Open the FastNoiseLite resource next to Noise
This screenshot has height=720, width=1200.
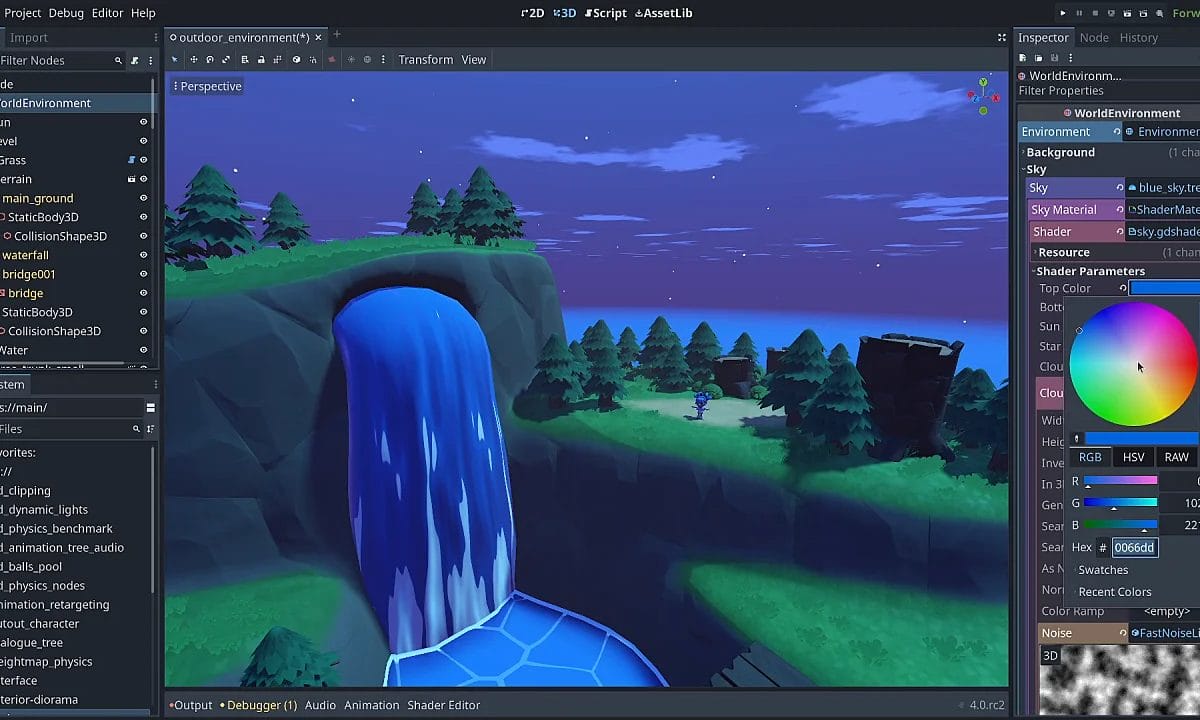(x=1160, y=633)
